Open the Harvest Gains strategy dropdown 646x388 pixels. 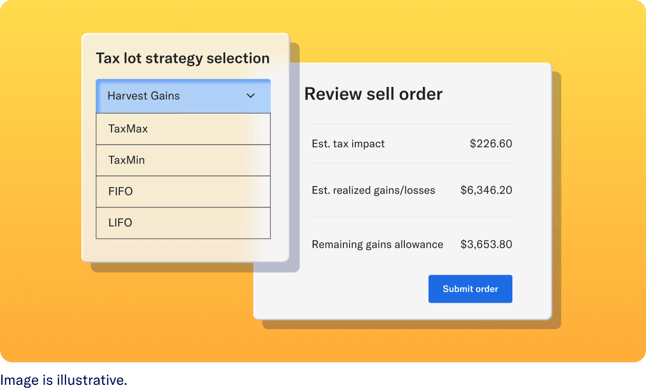(183, 96)
